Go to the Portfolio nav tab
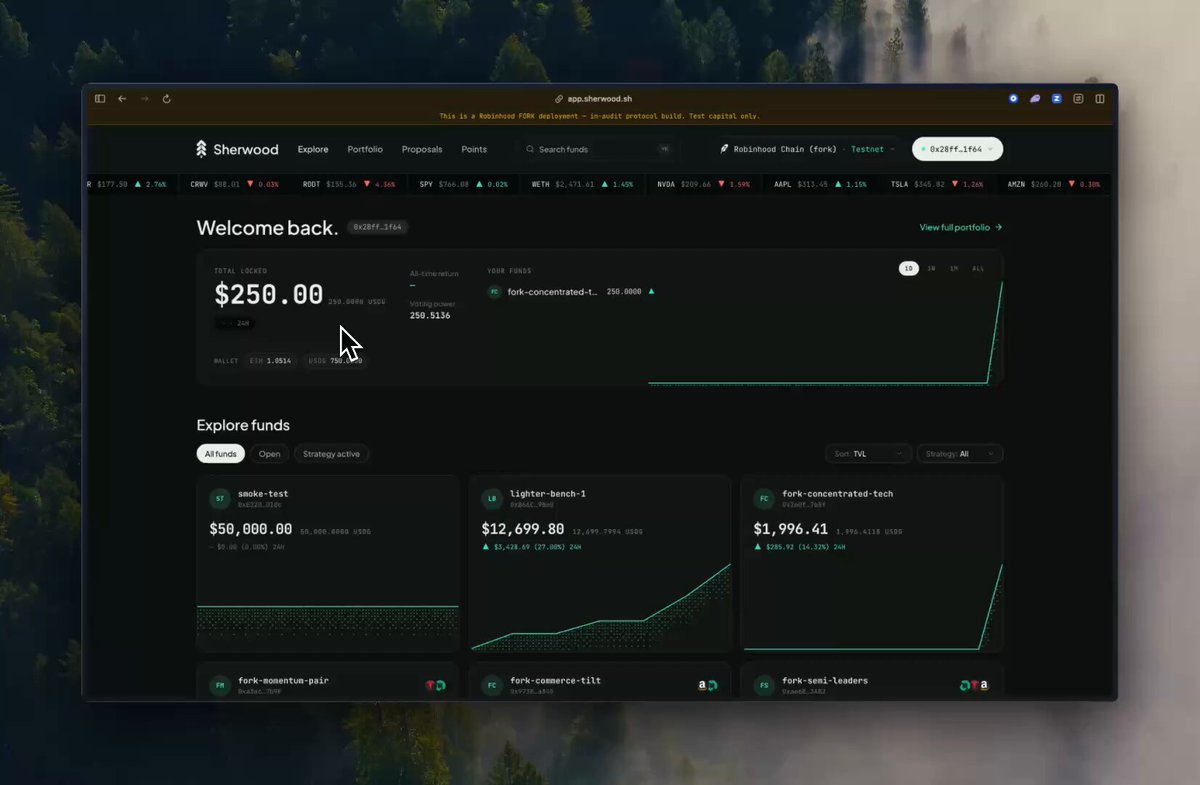This screenshot has width=1200, height=785. pyautogui.click(x=365, y=149)
